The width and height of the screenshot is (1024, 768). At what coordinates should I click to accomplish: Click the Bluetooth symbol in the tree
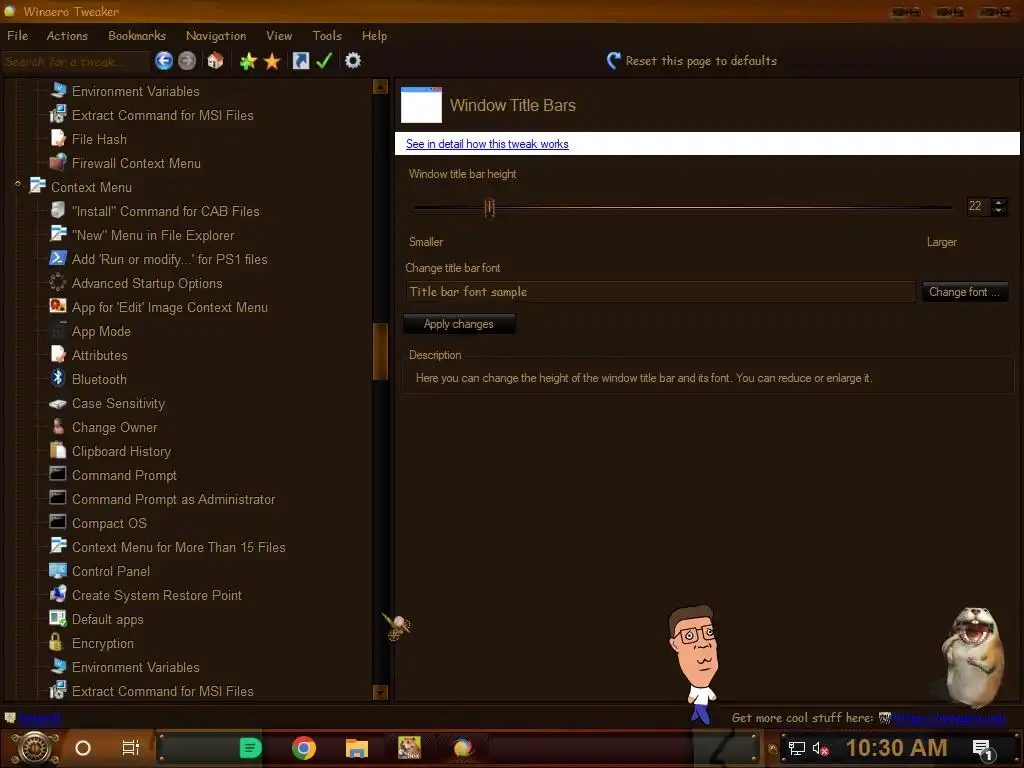click(58, 378)
